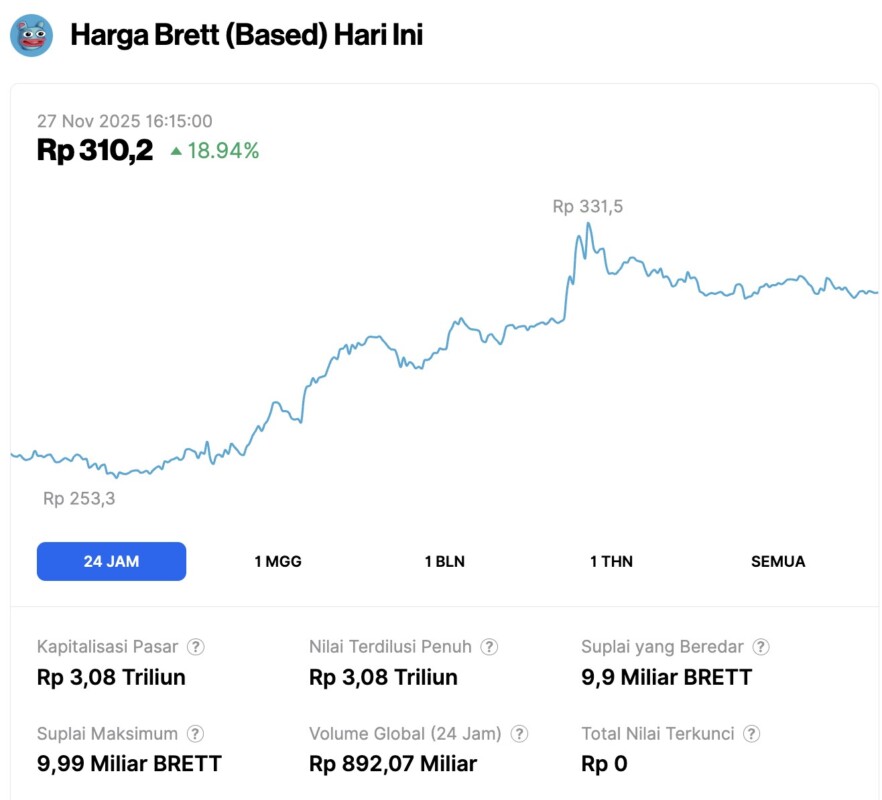Click Total Nilai Terkunci info icon
Viewport: 882px width, 800px height.
(751, 734)
